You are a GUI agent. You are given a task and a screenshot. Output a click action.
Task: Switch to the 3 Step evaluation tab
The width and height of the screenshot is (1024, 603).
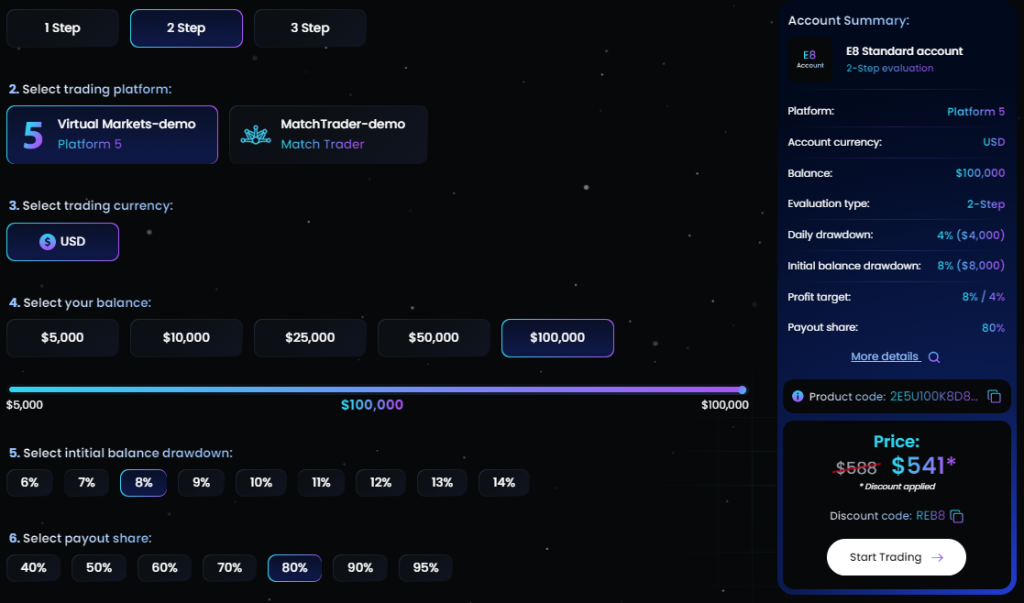(x=310, y=28)
